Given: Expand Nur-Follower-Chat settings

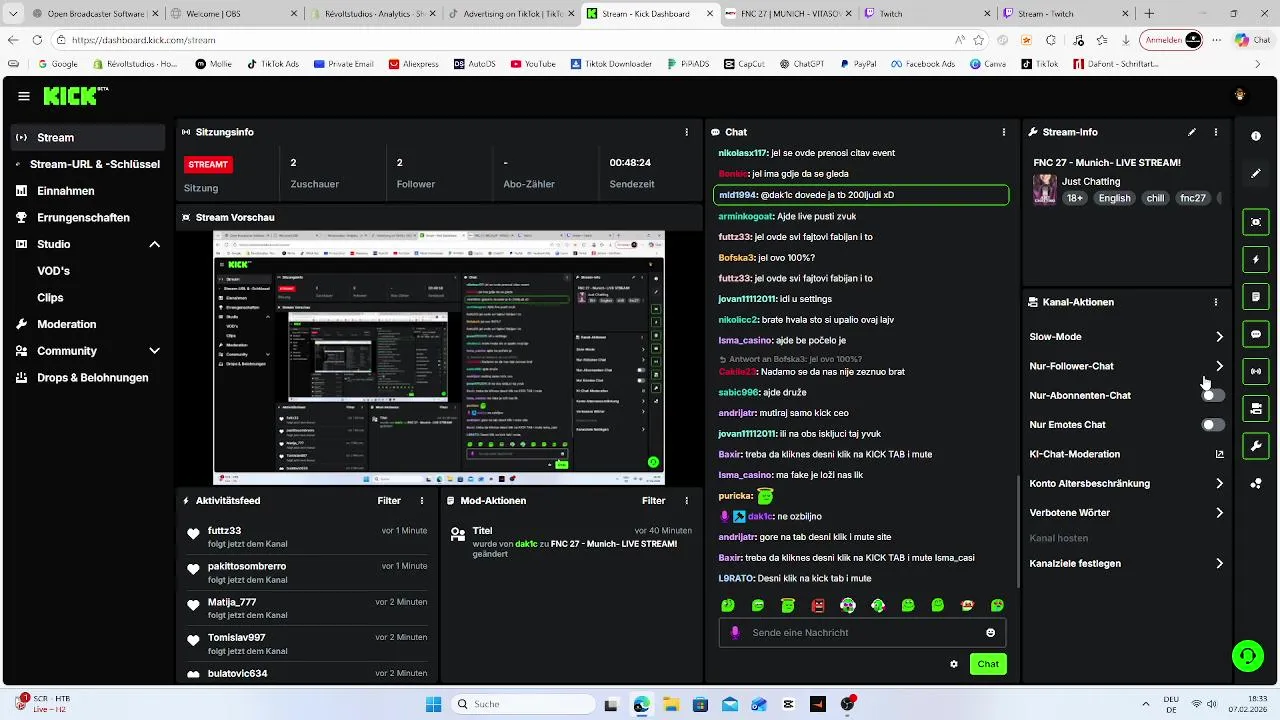Looking at the screenshot, I should click(x=1219, y=366).
